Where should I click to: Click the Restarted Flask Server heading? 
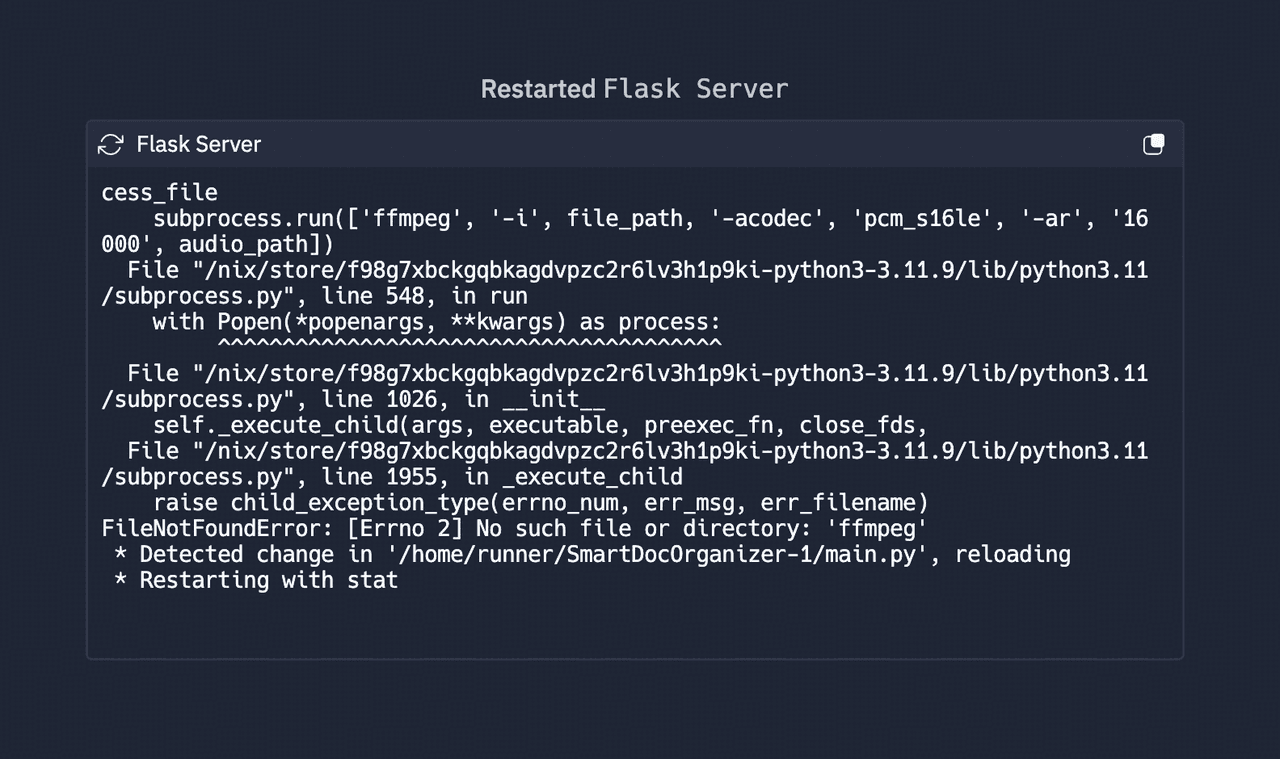(634, 89)
